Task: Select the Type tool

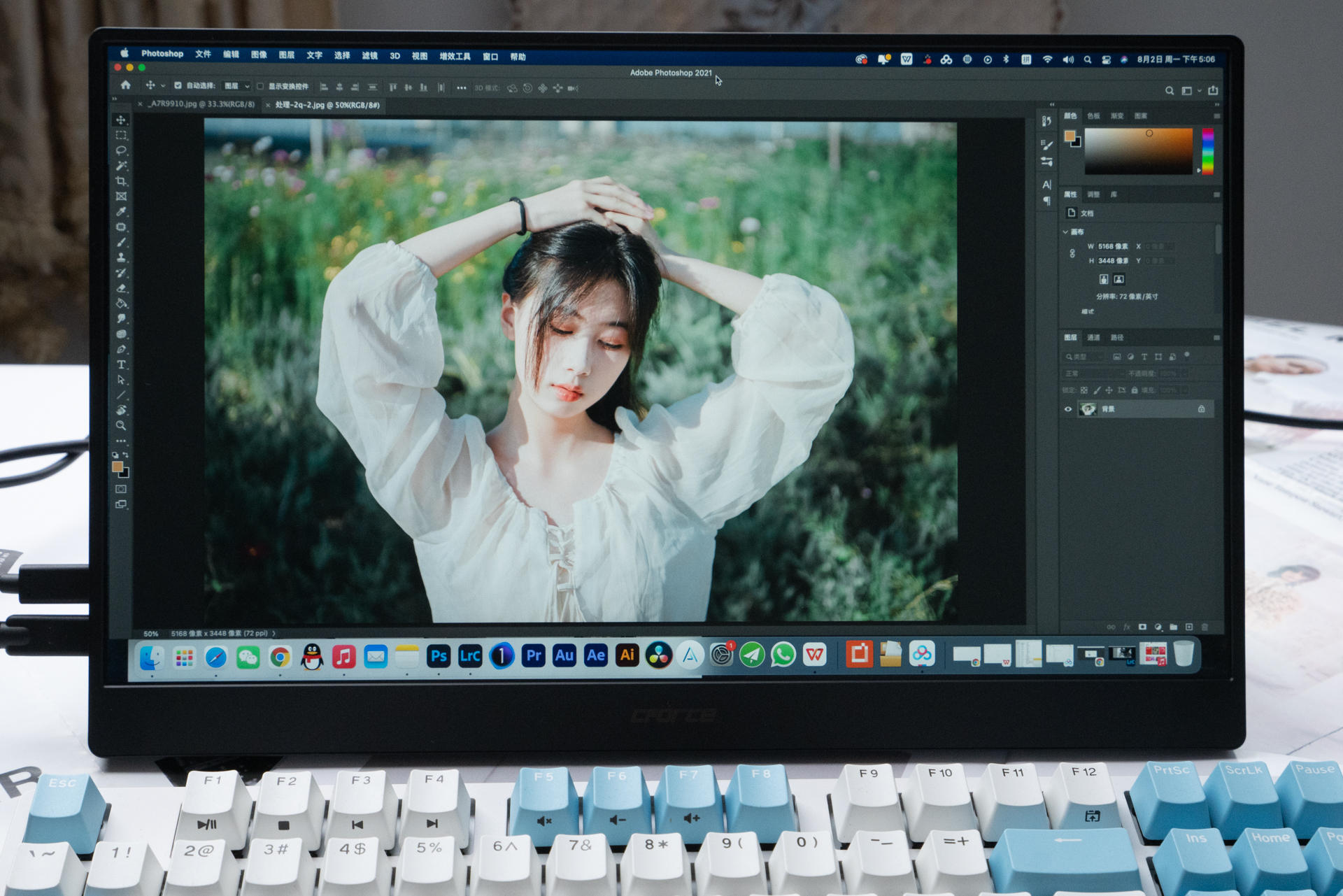Action: pyautogui.click(x=121, y=364)
